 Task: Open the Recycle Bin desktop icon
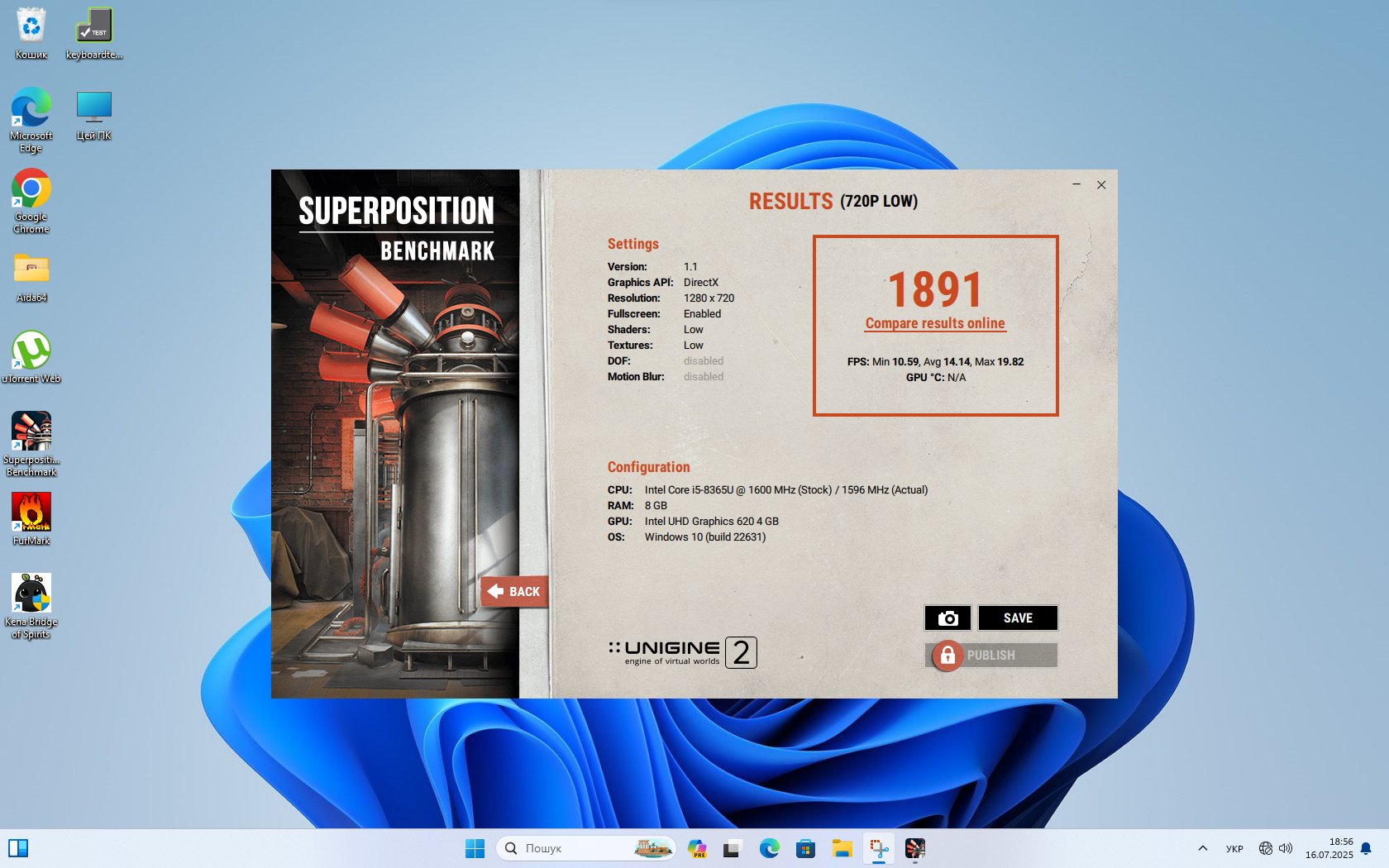31,33
